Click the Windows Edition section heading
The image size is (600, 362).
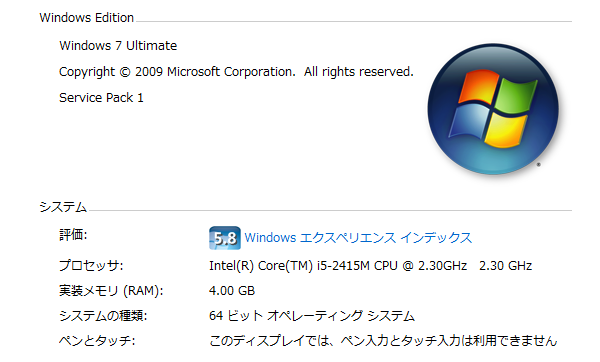[86, 18]
